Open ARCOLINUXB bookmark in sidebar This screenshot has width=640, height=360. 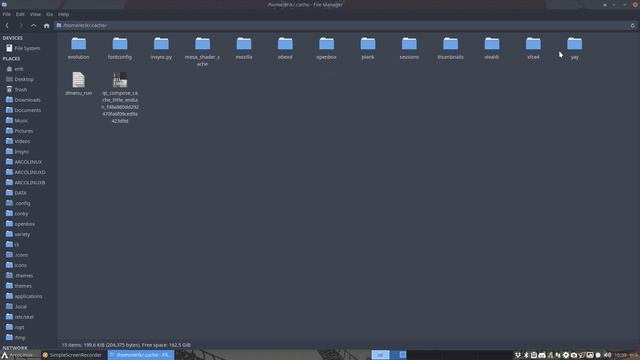click(x=30, y=182)
